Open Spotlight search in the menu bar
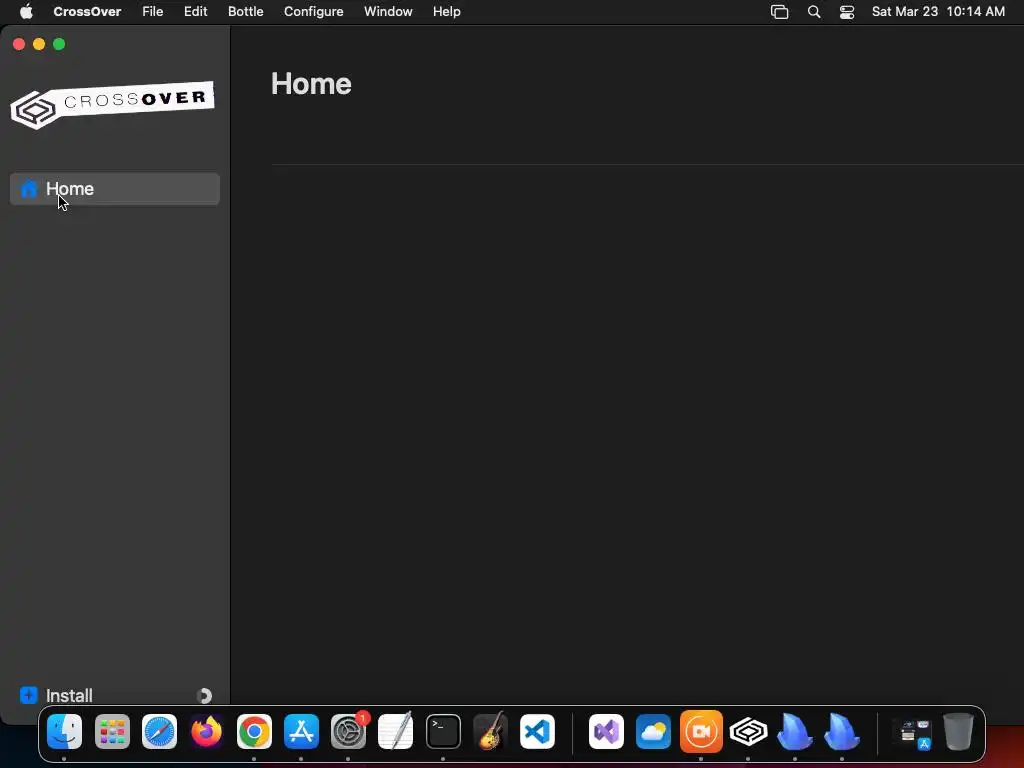 (814, 12)
